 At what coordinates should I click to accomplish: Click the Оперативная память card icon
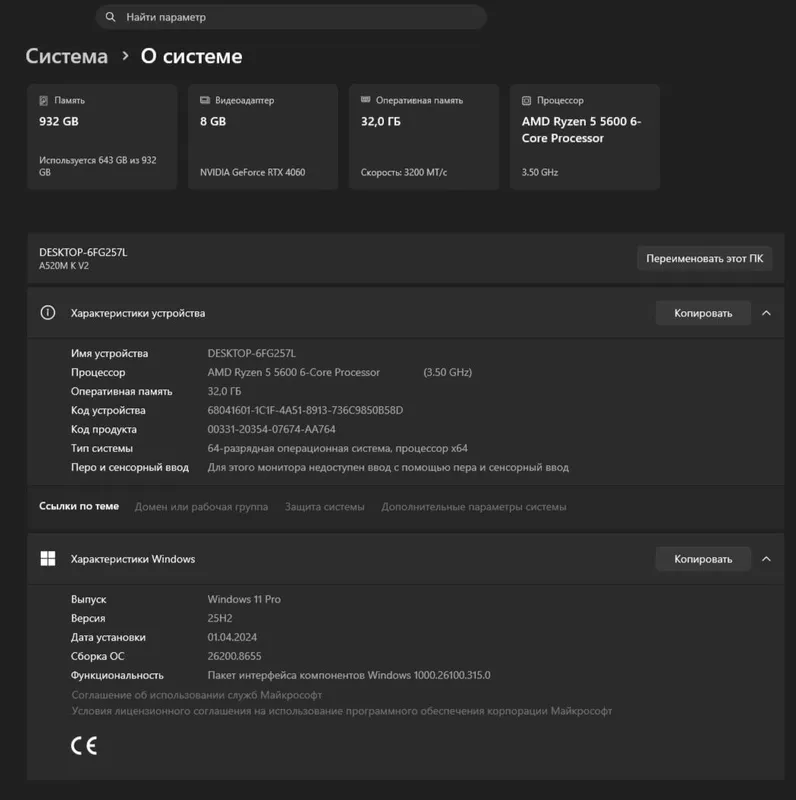pos(365,99)
